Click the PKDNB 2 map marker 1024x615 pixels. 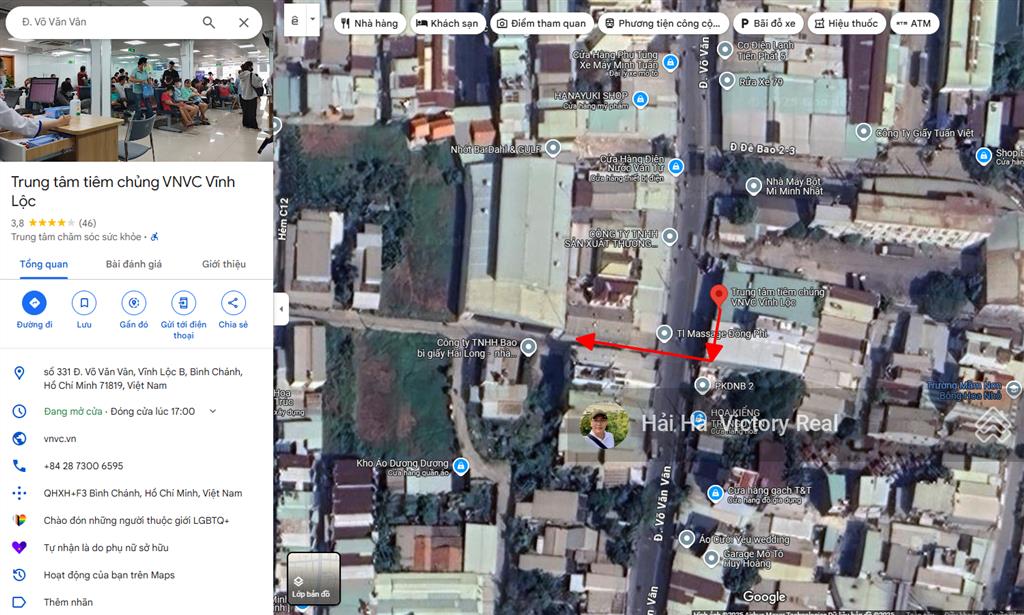click(702, 385)
